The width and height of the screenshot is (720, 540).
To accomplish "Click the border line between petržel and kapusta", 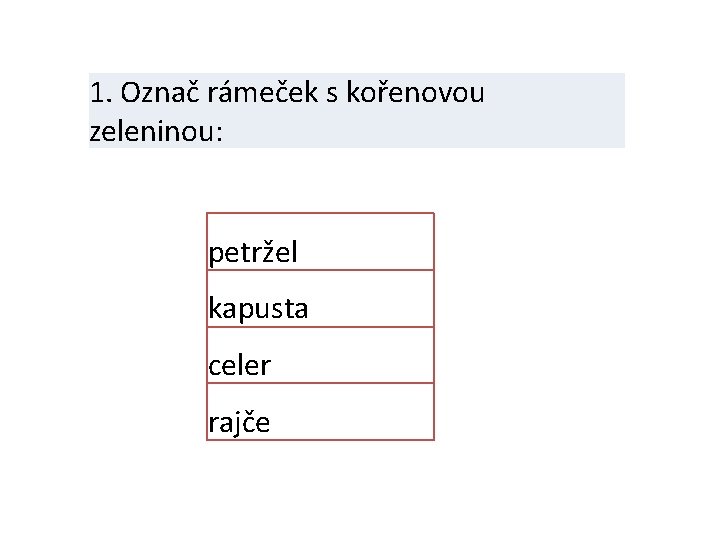I will (320, 270).
